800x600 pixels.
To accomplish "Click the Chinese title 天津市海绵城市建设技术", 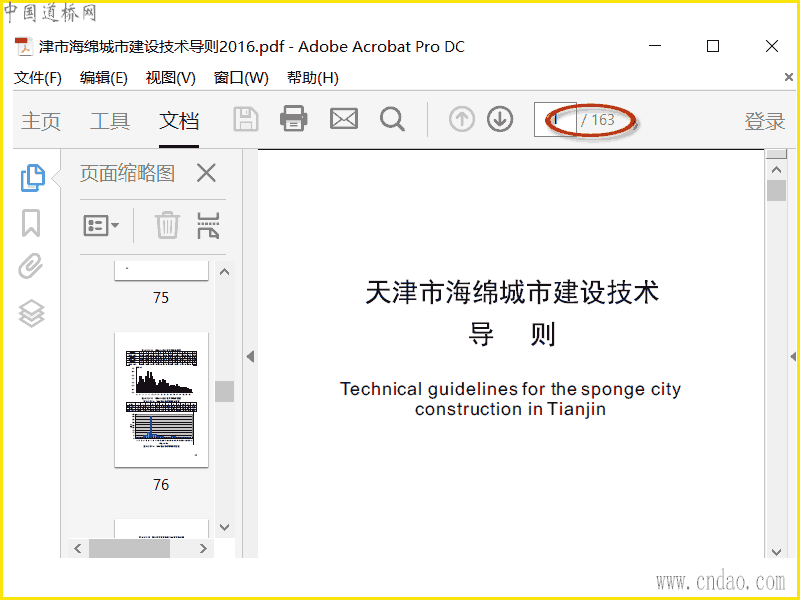I will coord(512,292).
